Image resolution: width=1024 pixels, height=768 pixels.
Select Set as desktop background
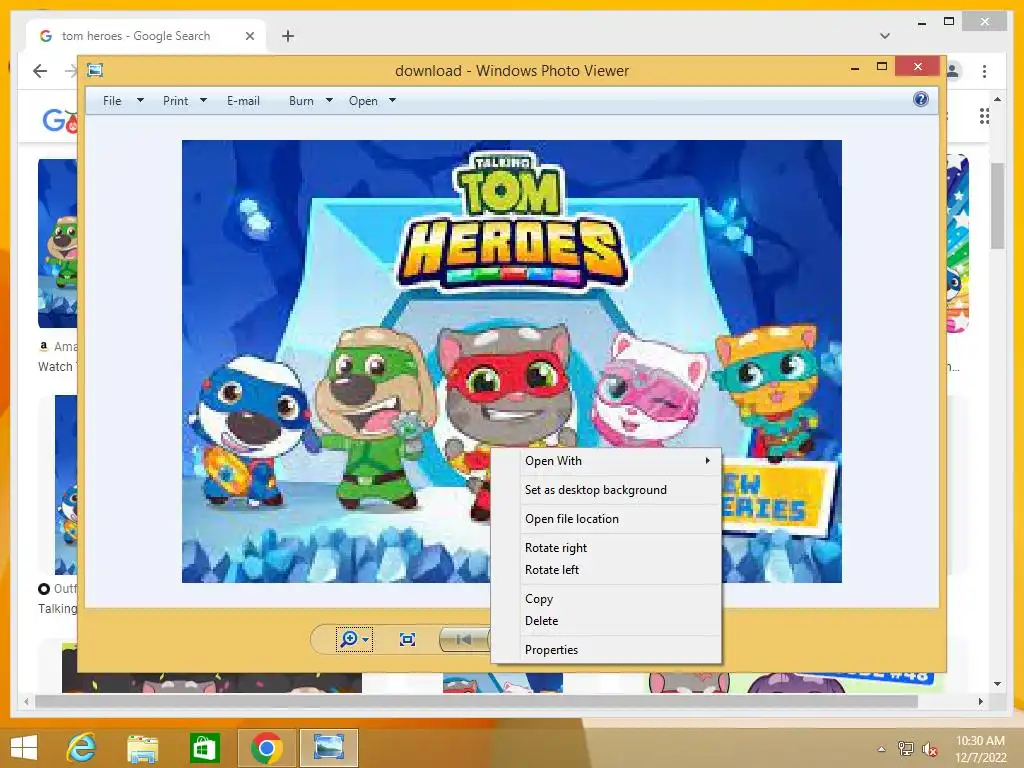tap(606, 490)
